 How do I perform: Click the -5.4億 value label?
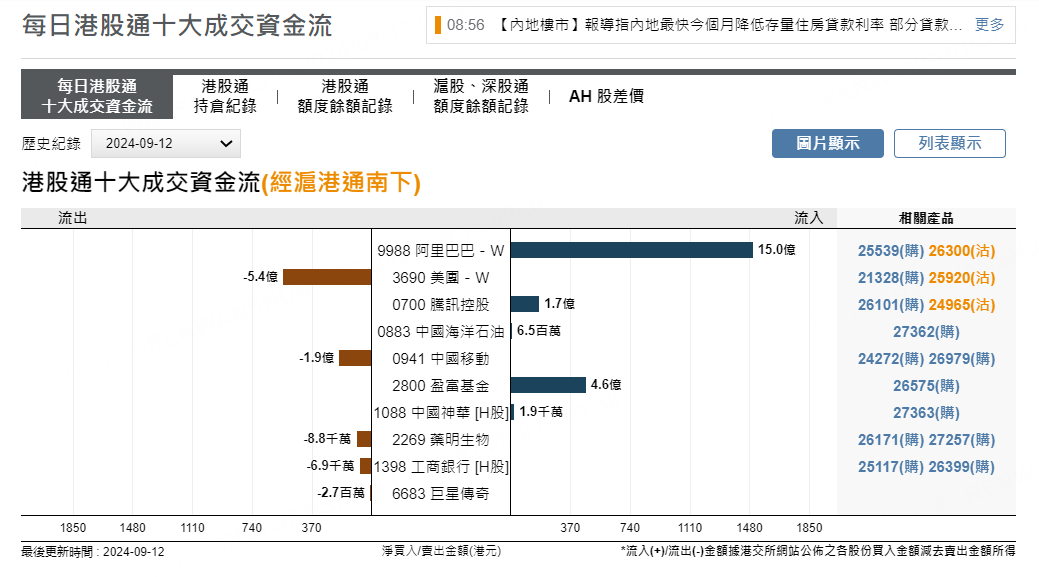point(260,277)
